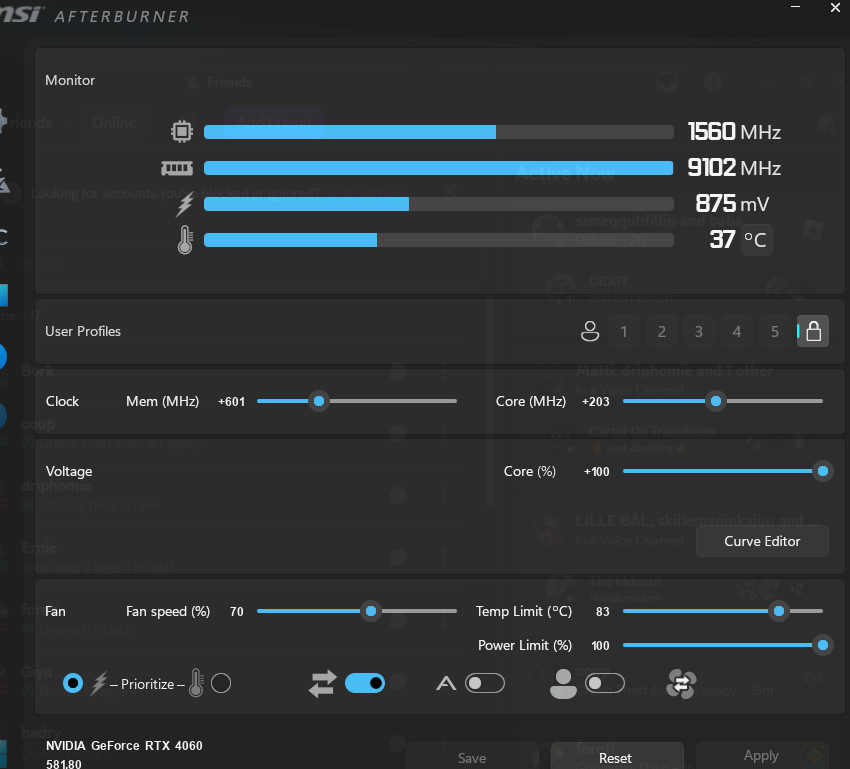Minimize the Afterburner window
Viewport: 850px width, 769px height.
795,7
